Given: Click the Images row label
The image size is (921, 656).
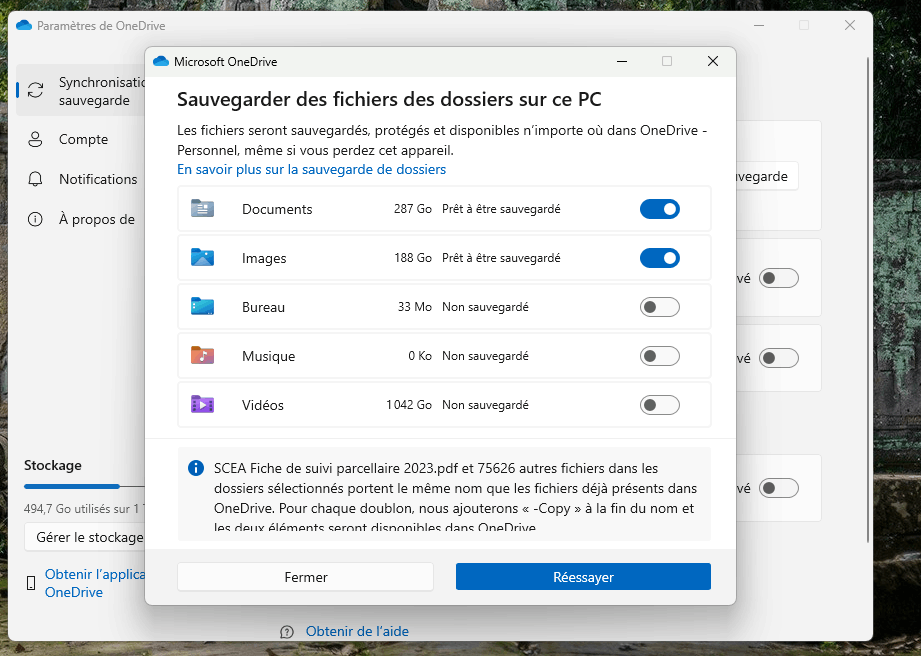Looking at the screenshot, I should [x=264, y=258].
